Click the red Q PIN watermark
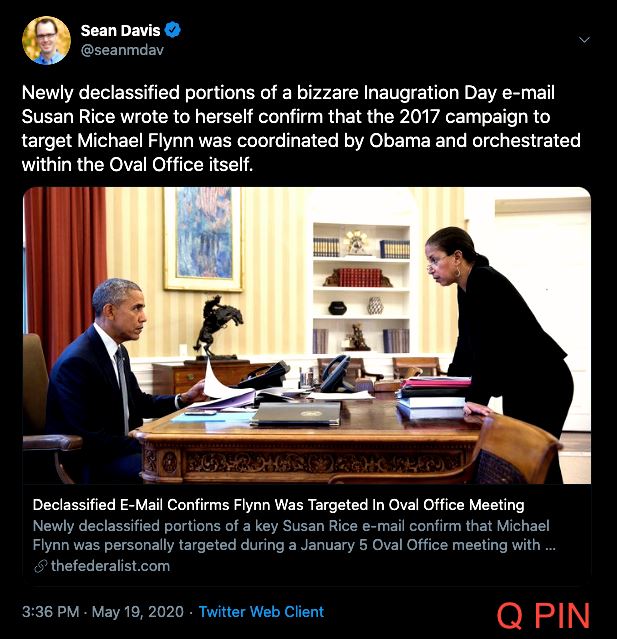This screenshot has height=639, width=617. coord(543,615)
